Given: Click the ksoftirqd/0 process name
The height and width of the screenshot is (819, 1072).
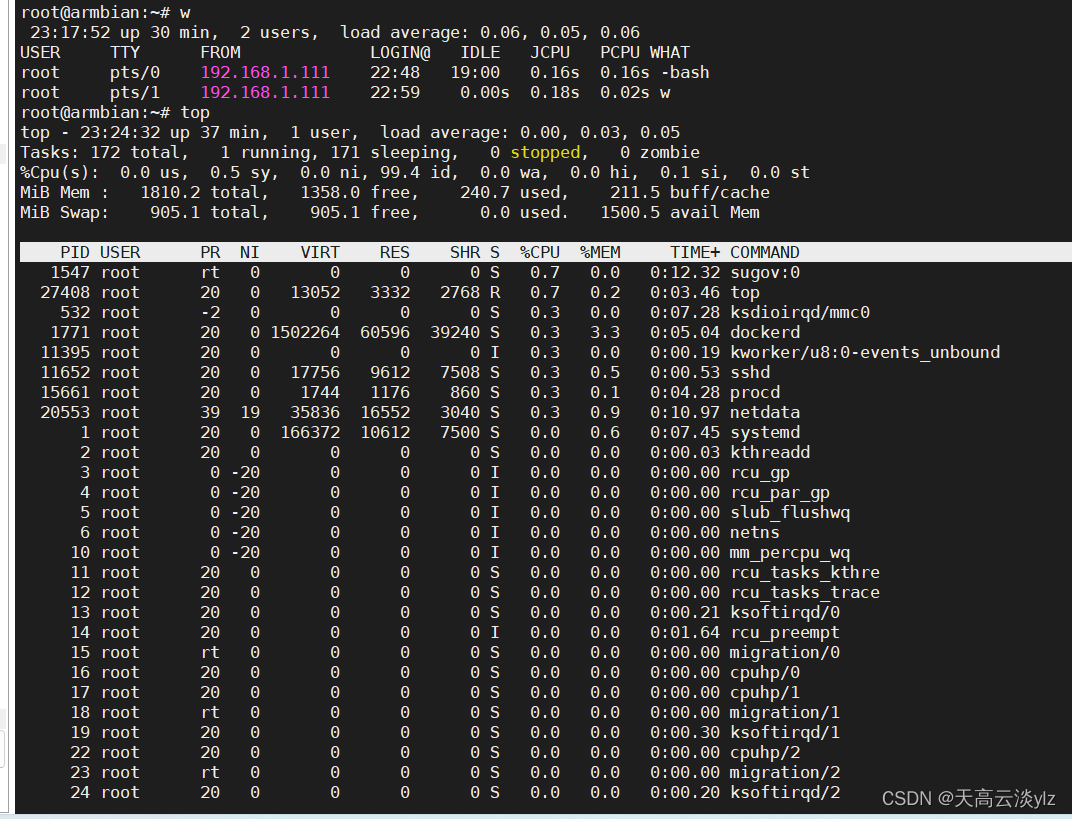Looking at the screenshot, I should pyautogui.click(x=784, y=612).
